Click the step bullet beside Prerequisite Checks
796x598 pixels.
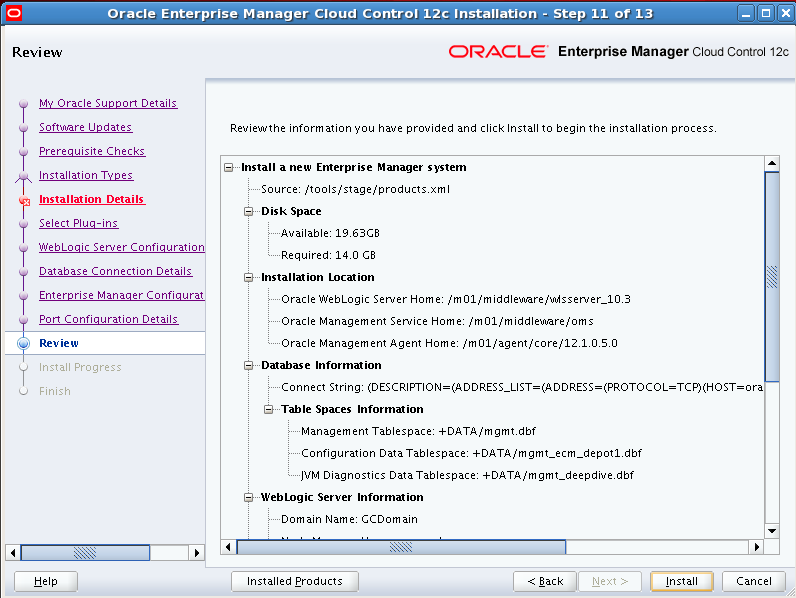[23, 152]
